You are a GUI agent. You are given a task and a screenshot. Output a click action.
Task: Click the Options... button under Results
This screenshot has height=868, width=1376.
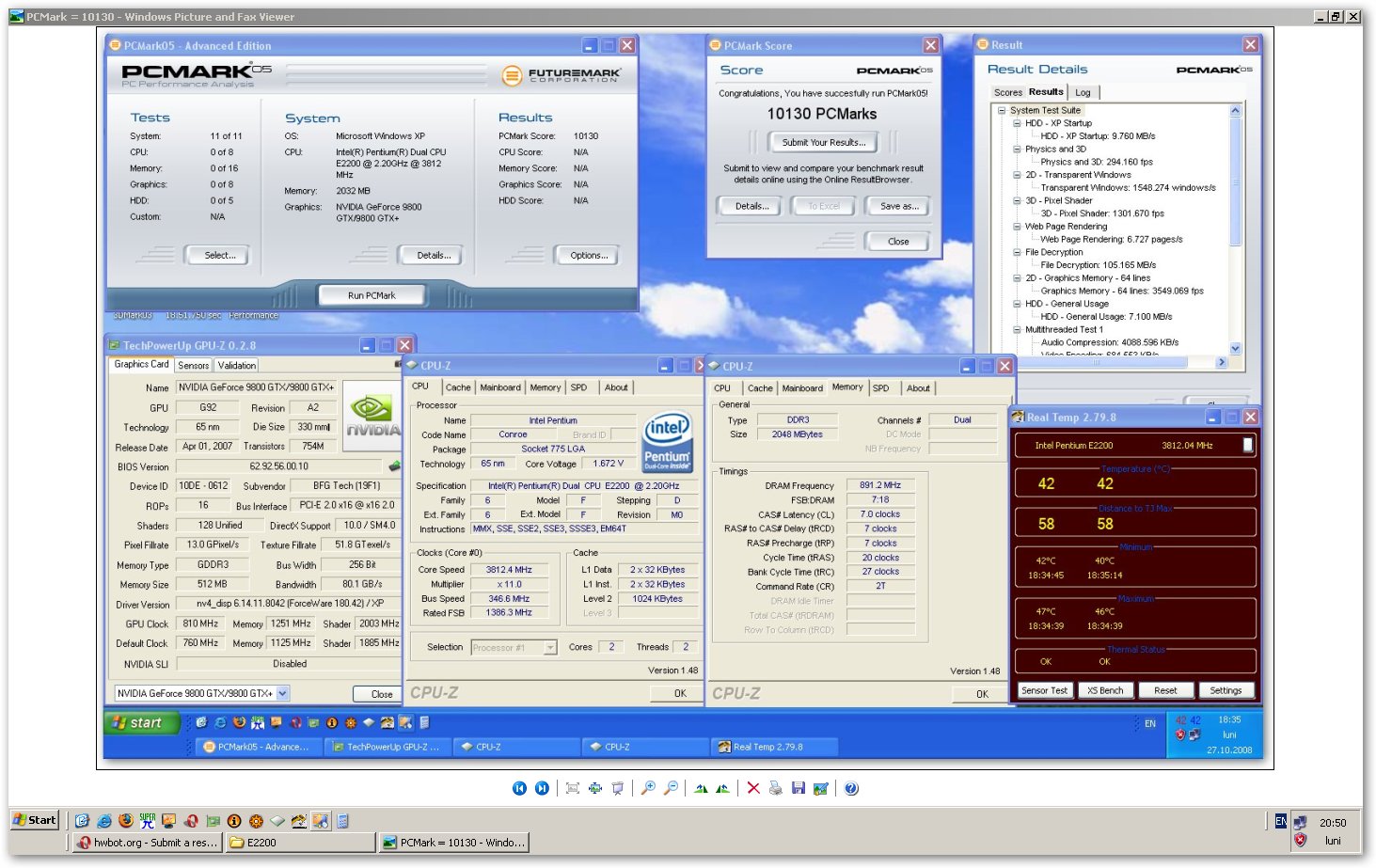point(589,255)
